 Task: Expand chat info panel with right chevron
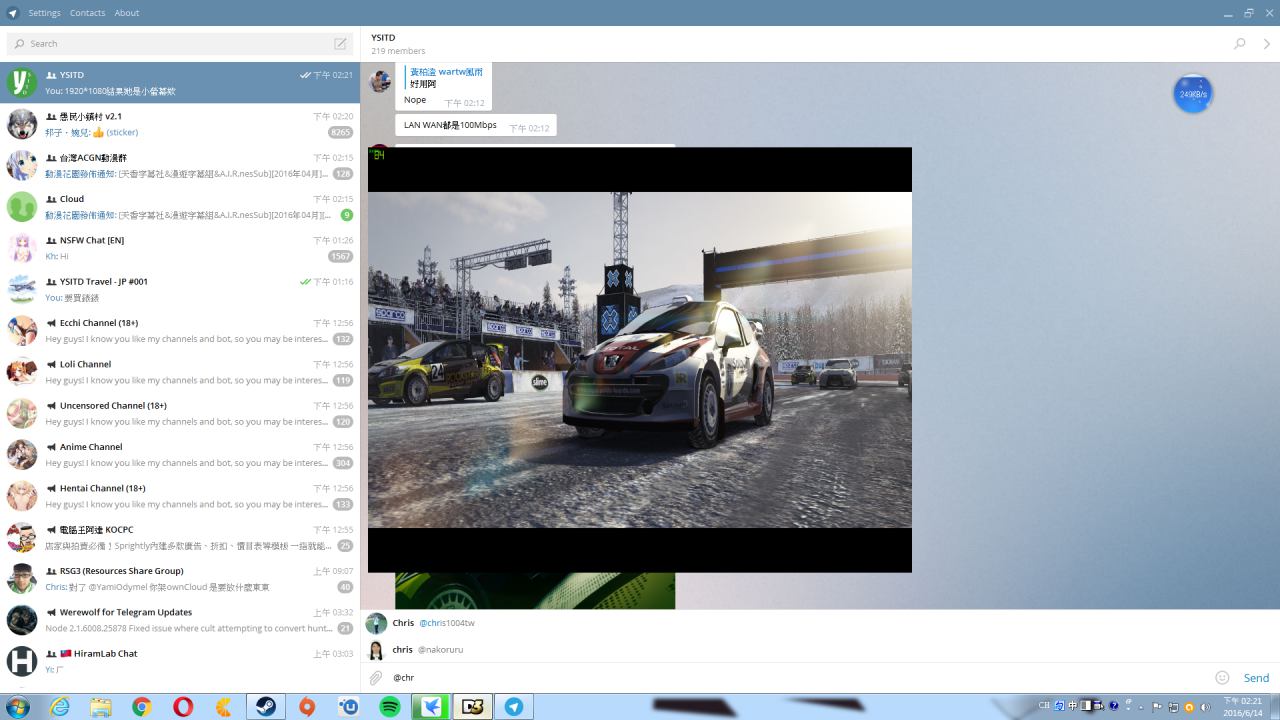[x=1266, y=44]
